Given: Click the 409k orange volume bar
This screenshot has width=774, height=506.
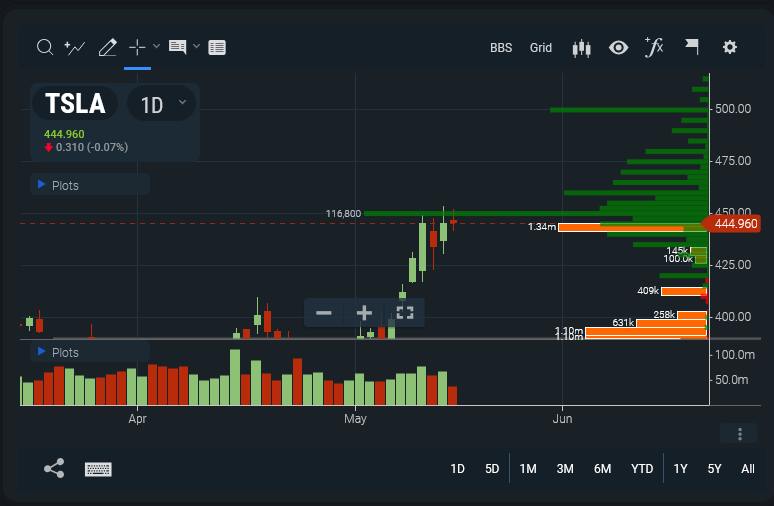Looking at the screenshot, I should tap(684, 291).
